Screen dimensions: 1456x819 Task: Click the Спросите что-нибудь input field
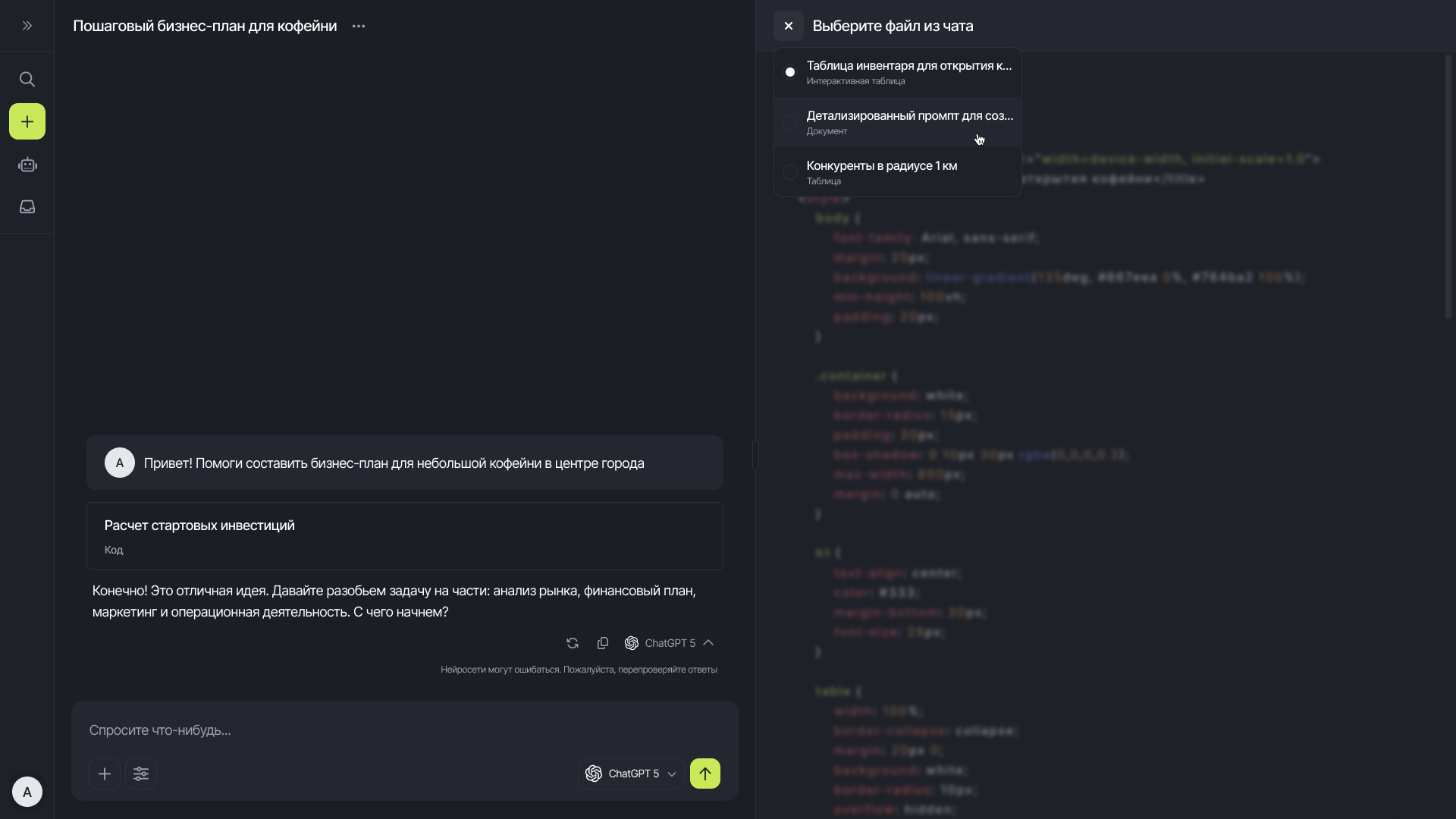coord(404,730)
